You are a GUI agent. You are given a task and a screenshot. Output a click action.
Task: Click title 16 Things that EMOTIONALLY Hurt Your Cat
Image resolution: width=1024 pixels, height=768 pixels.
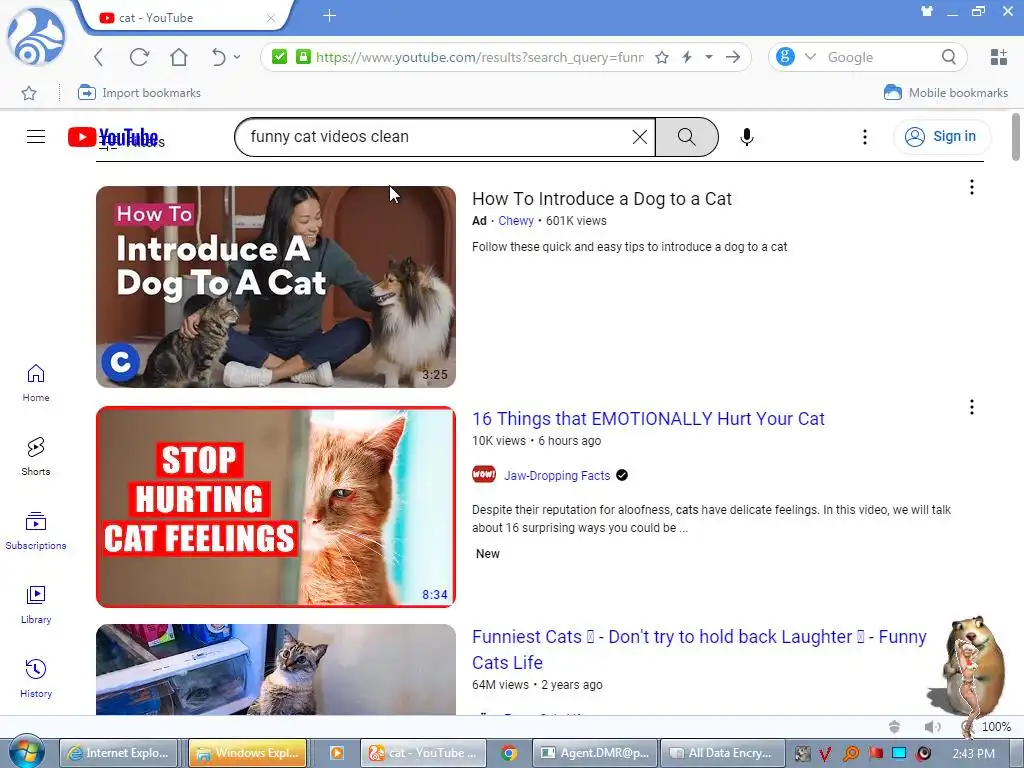click(x=648, y=419)
